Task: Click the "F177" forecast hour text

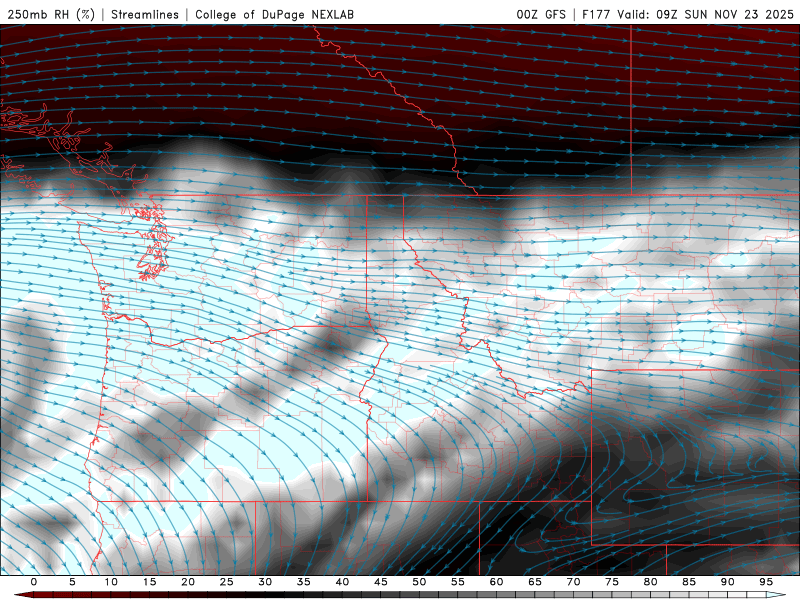Action: pyautogui.click(x=596, y=14)
